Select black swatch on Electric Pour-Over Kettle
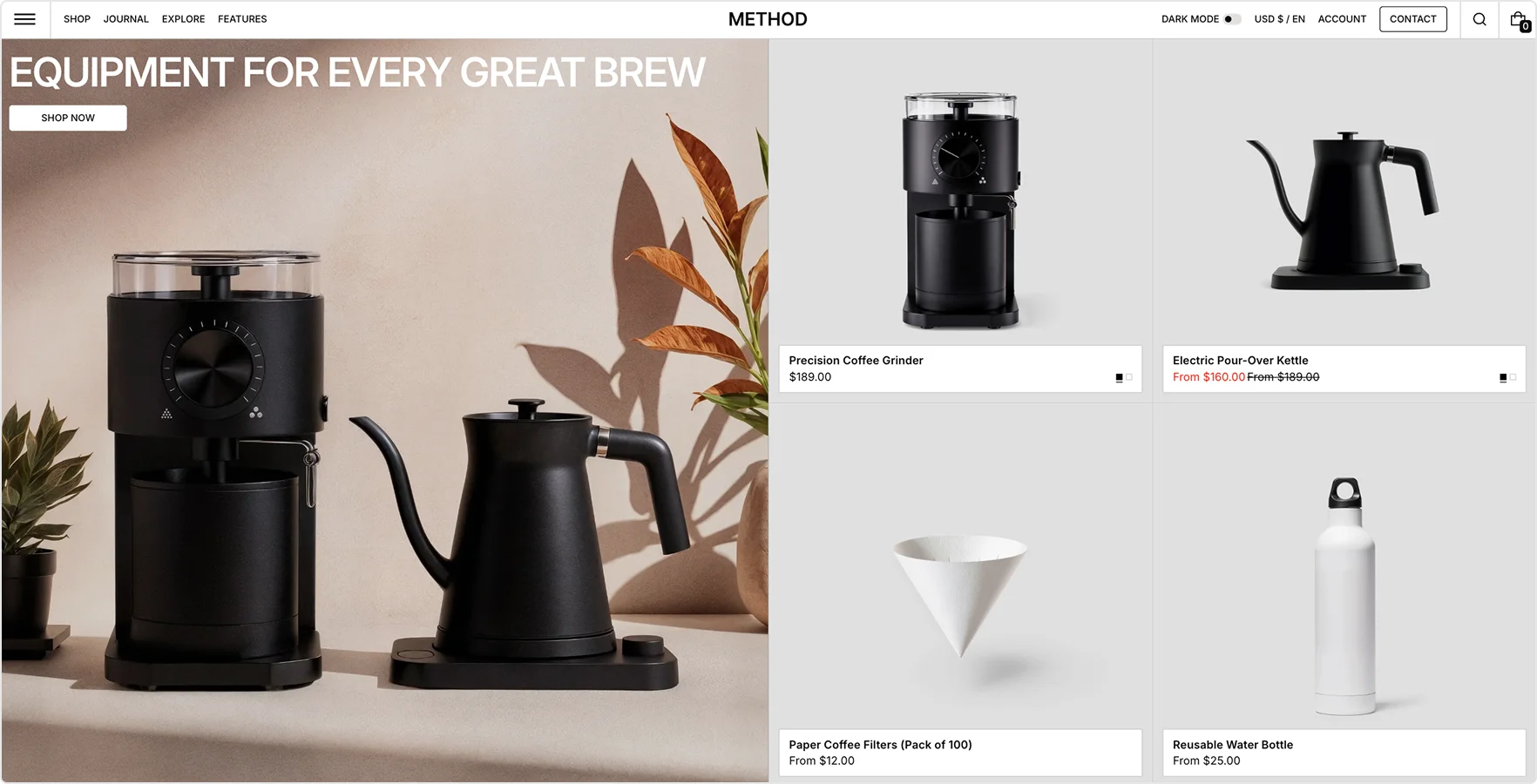Screen dimensions: 1537x784 (x=1502, y=378)
